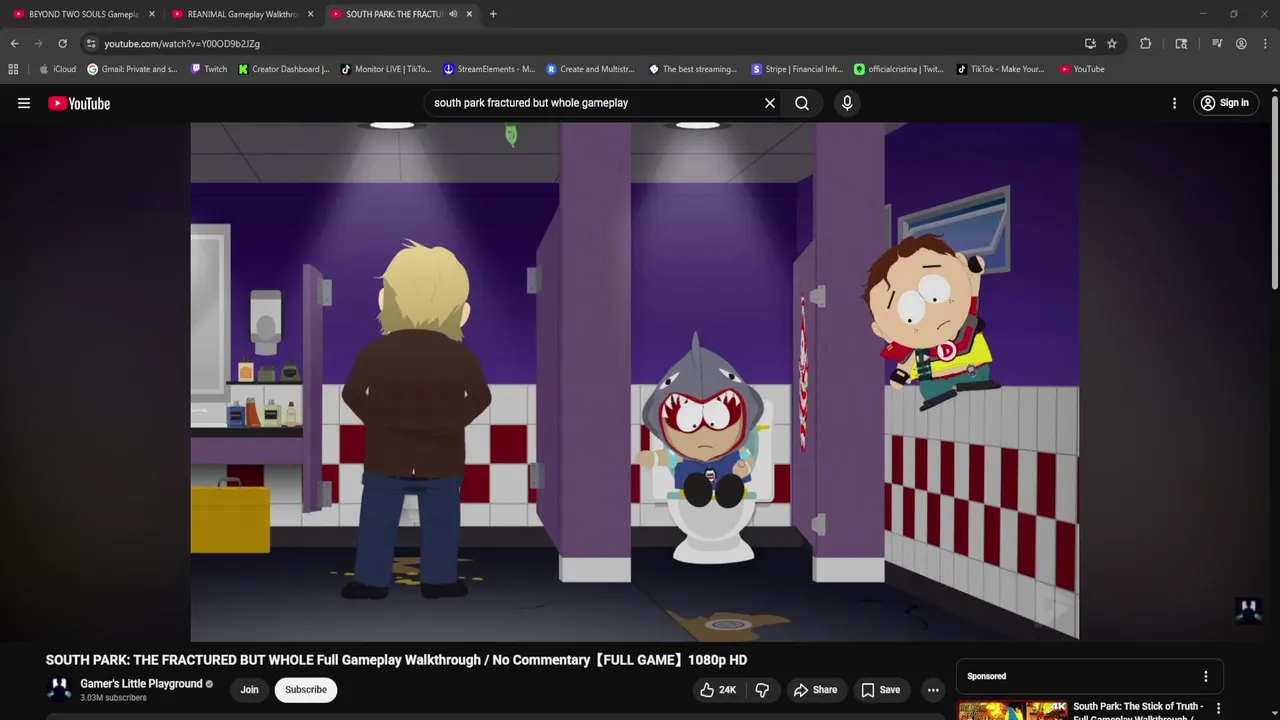Open the YouTube guide hamburger menu
The height and width of the screenshot is (720, 1280).
(x=24, y=103)
